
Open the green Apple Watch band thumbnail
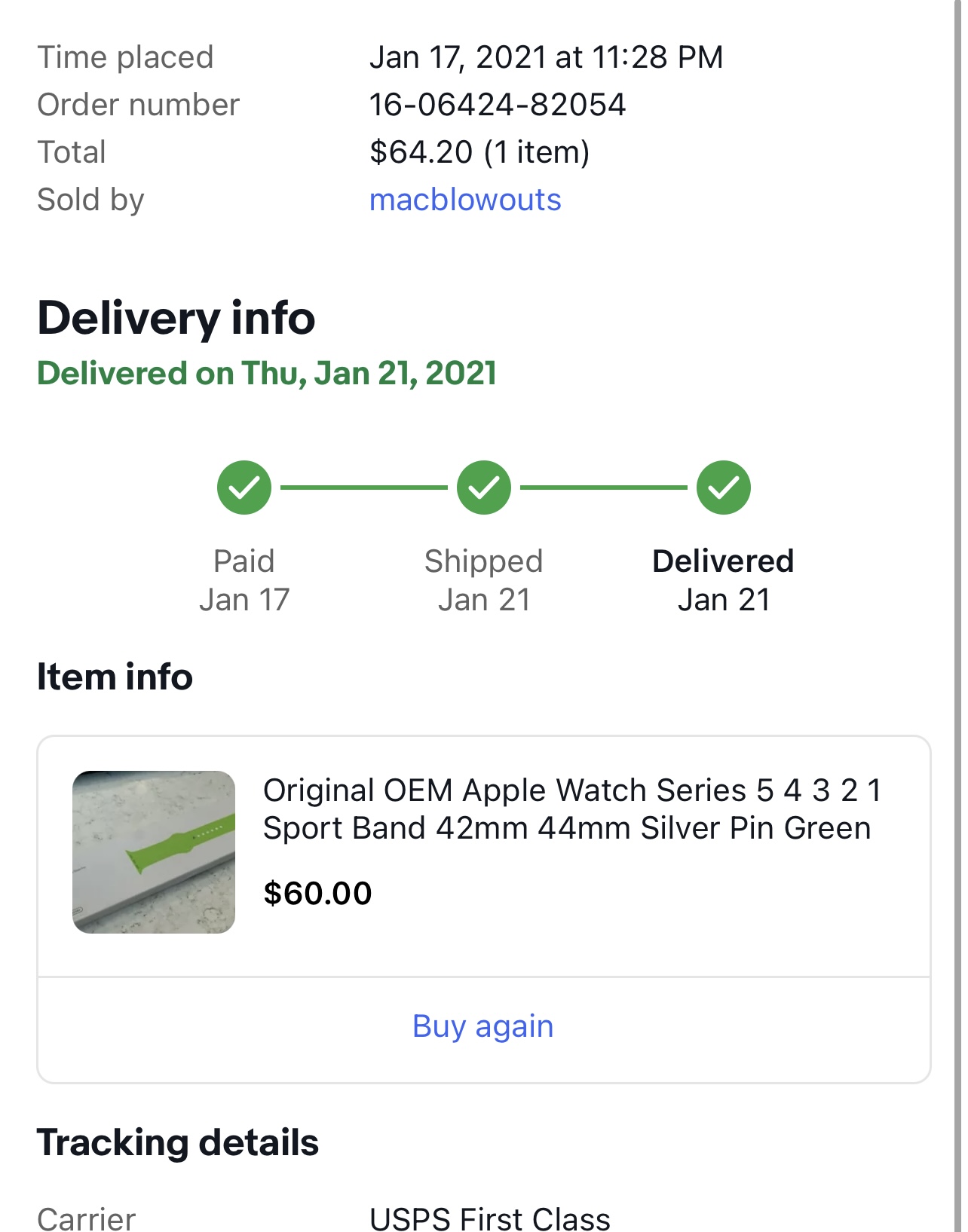click(154, 852)
